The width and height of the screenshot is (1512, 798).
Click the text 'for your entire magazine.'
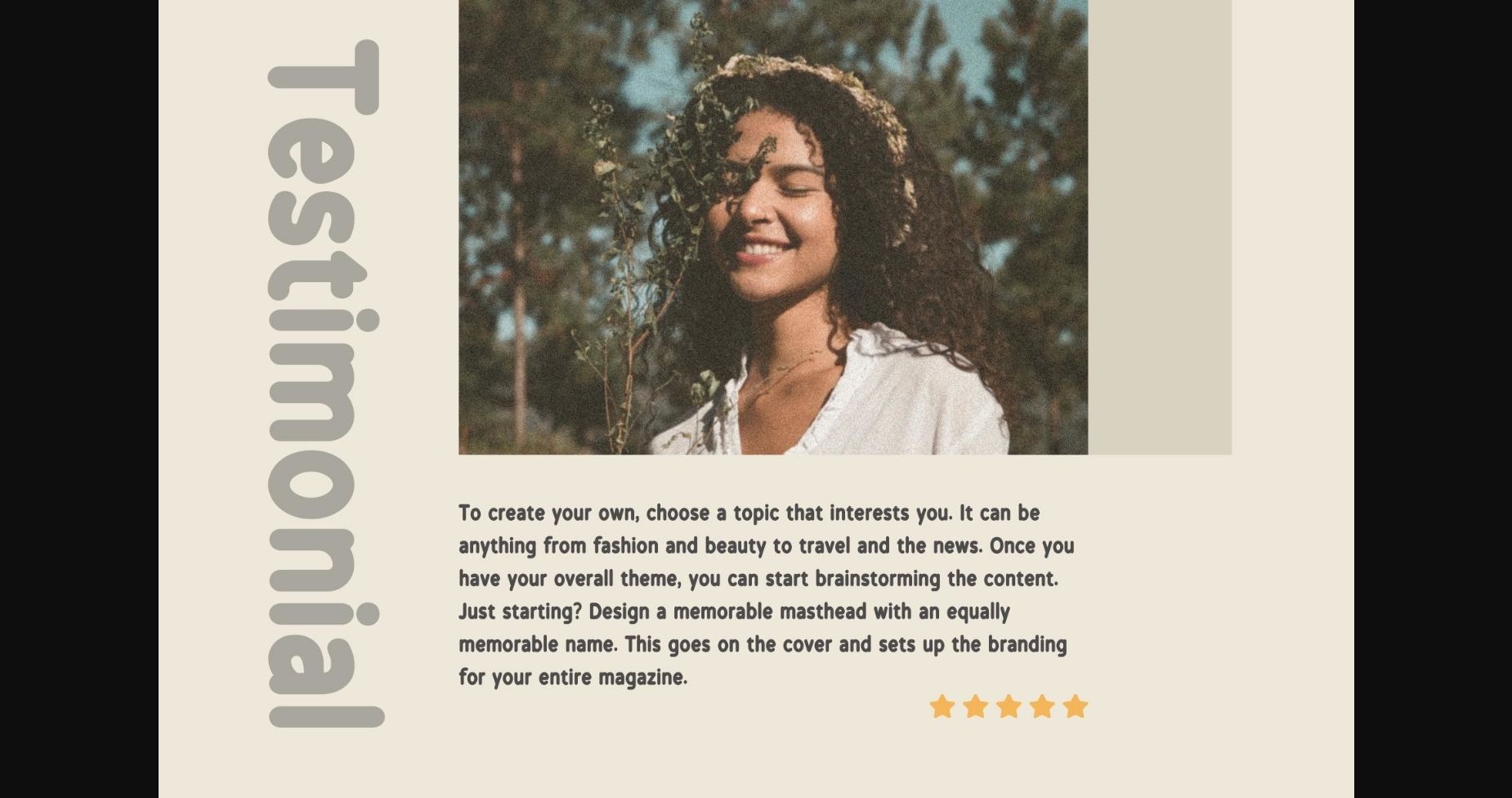[573, 678]
